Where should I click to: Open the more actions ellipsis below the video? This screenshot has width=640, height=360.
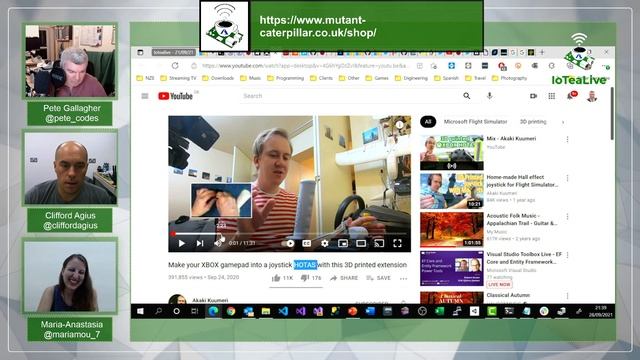[x=403, y=278]
